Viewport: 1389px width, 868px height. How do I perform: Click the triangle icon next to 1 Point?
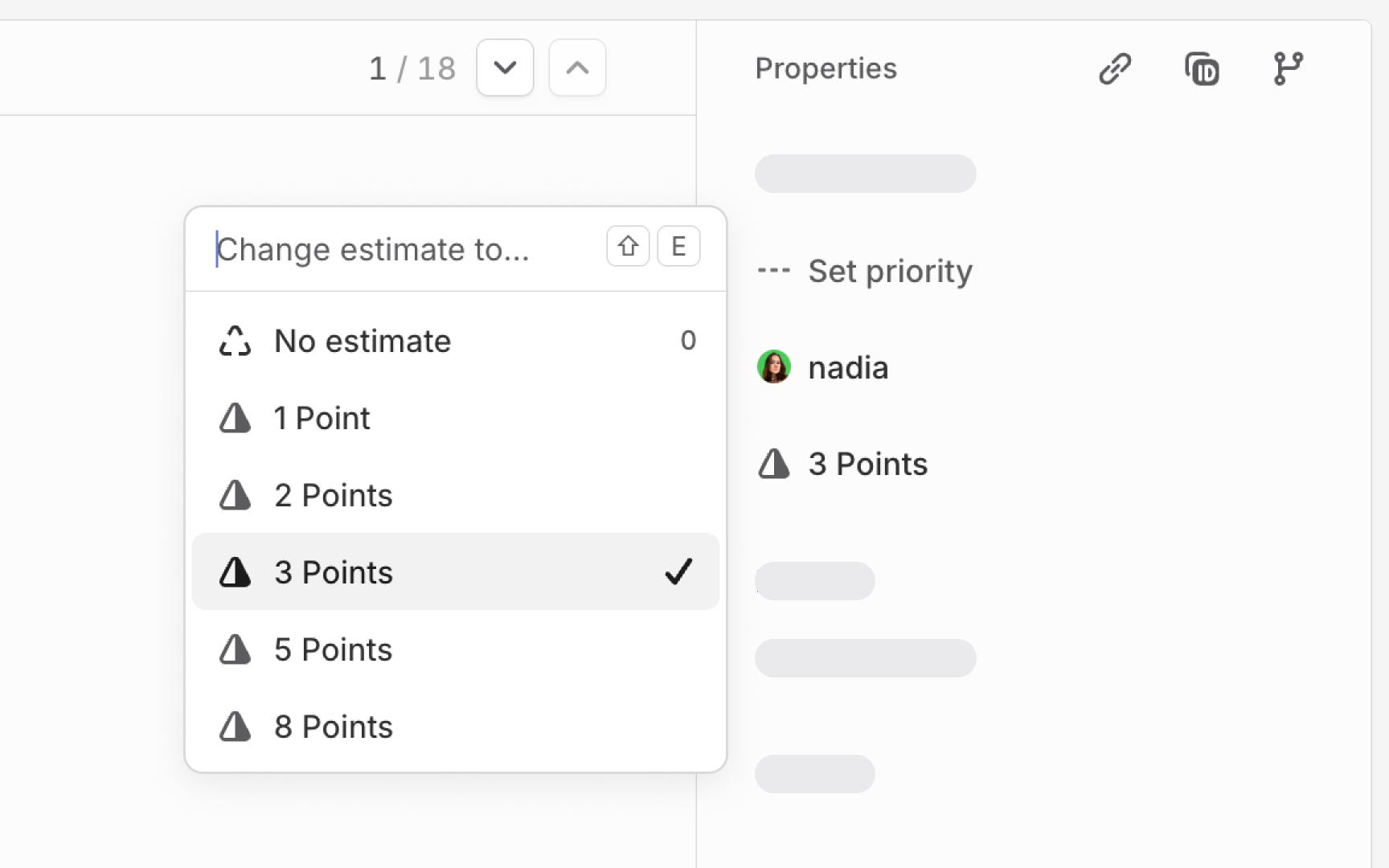tap(234, 417)
